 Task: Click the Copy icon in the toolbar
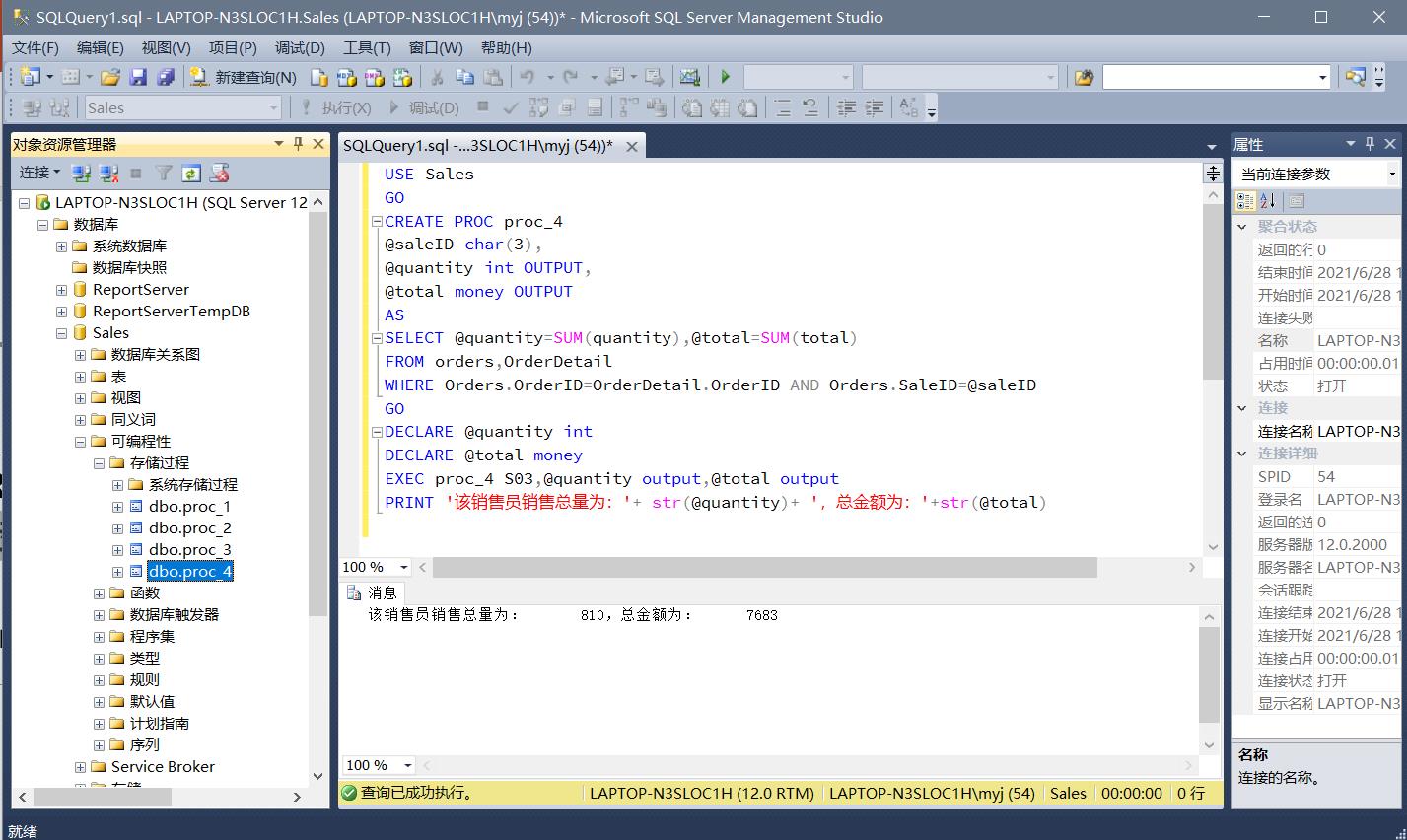[464, 77]
